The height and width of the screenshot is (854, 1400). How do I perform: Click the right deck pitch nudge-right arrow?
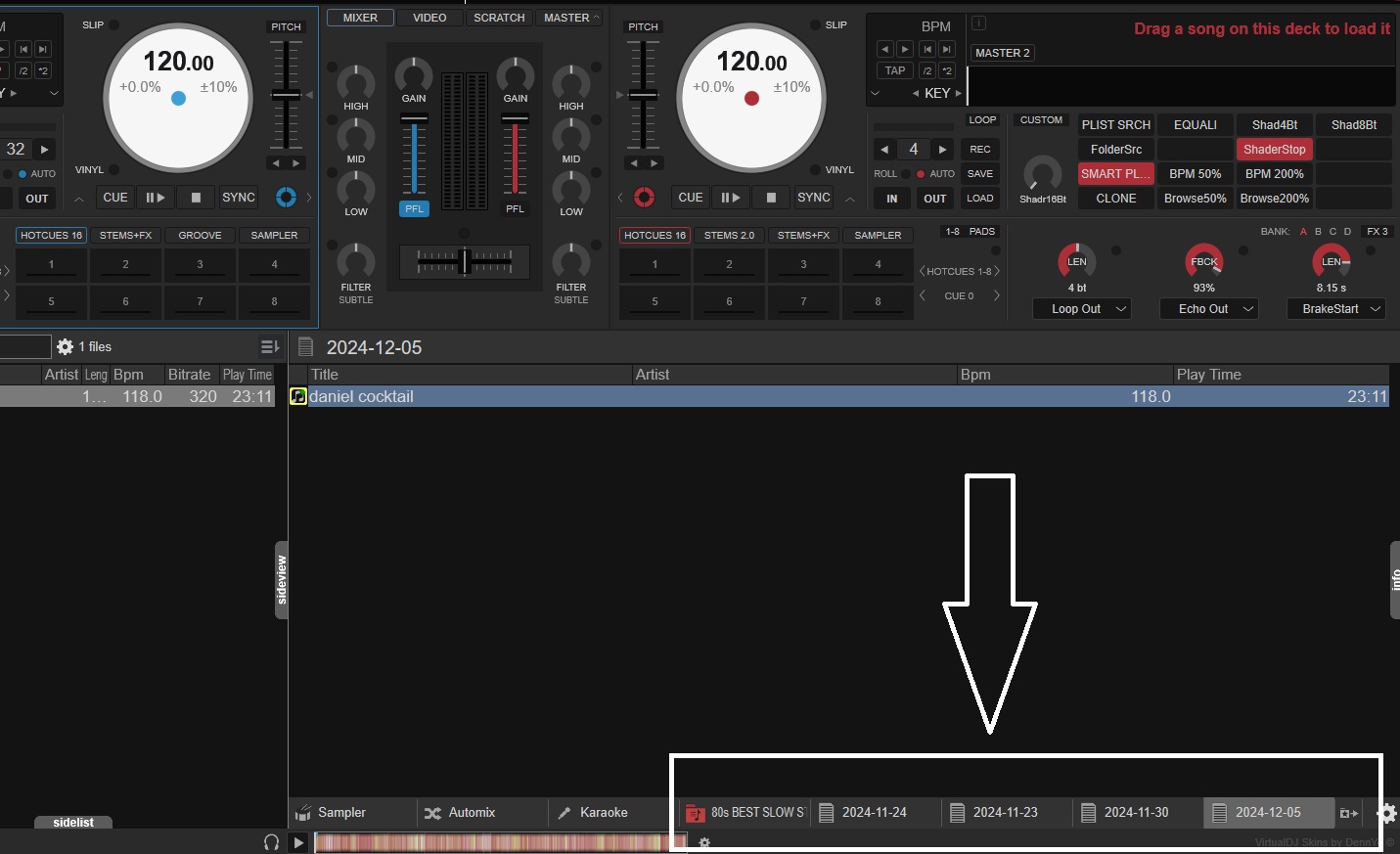(x=655, y=163)
